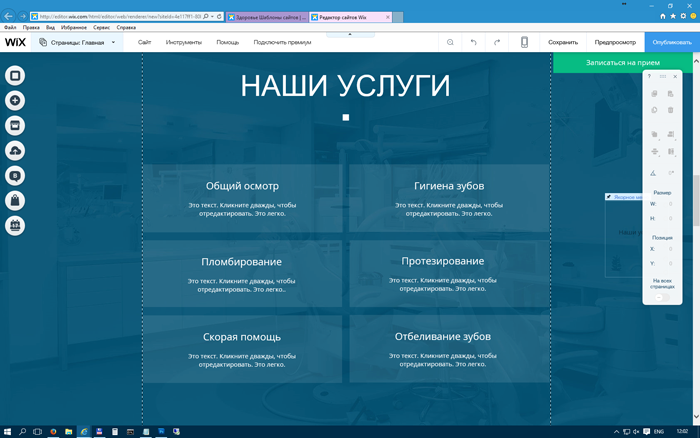Viewport: 700px width, 438px height.
Task: Open the Background panel in left sidebar
Action: coord(15,75)
